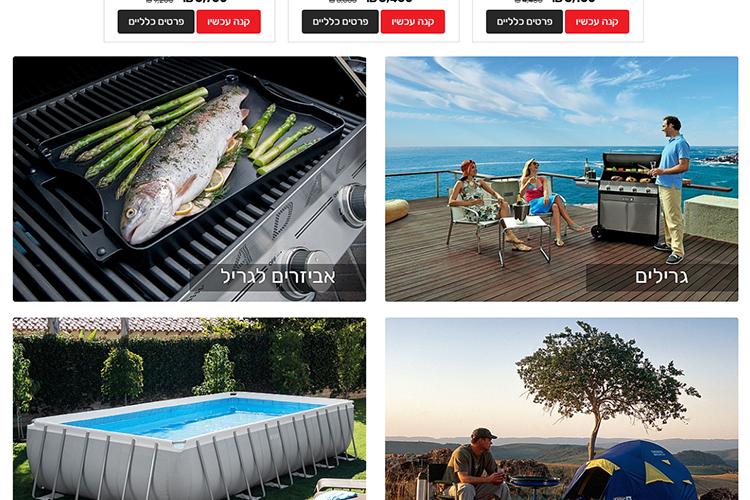Open פרטים כלליים for the right product
The width and height of the screenshot is (750, 500).
tap(524, 22)
